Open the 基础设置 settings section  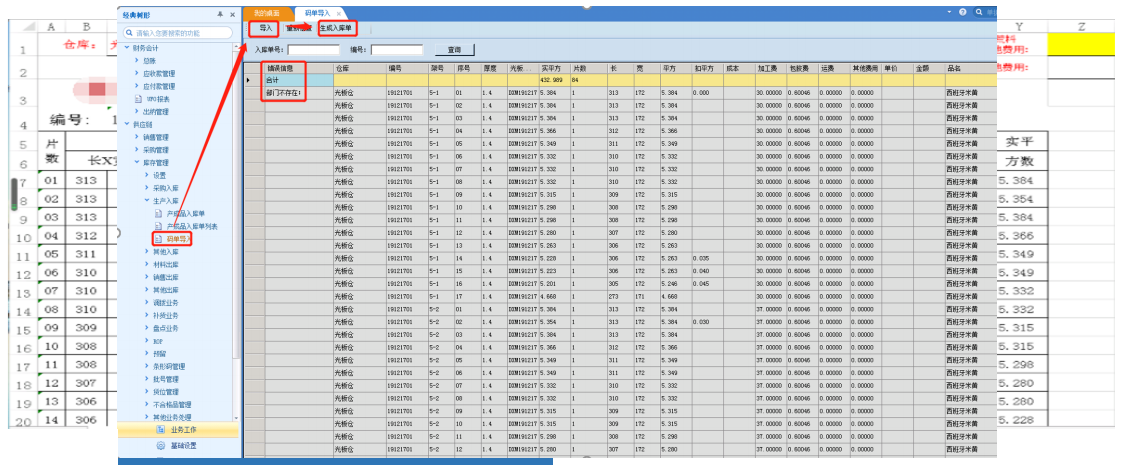[x=181, y=446]
